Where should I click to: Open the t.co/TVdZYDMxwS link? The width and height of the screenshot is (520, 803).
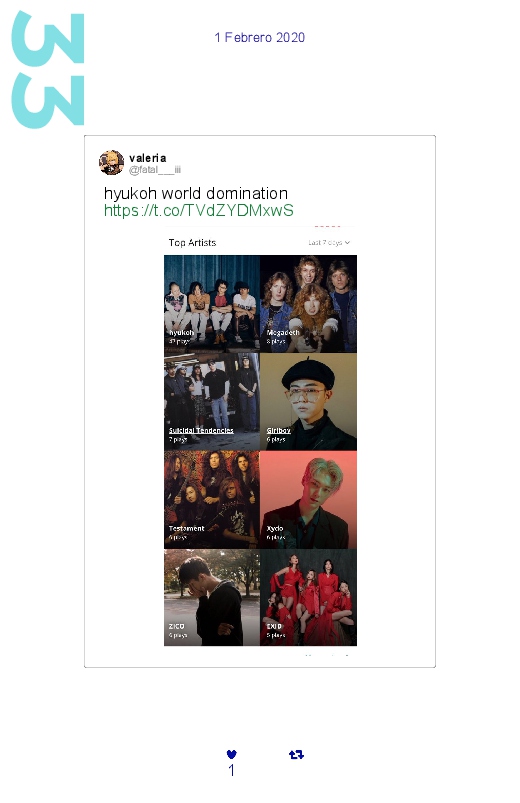tap(199, 210)
